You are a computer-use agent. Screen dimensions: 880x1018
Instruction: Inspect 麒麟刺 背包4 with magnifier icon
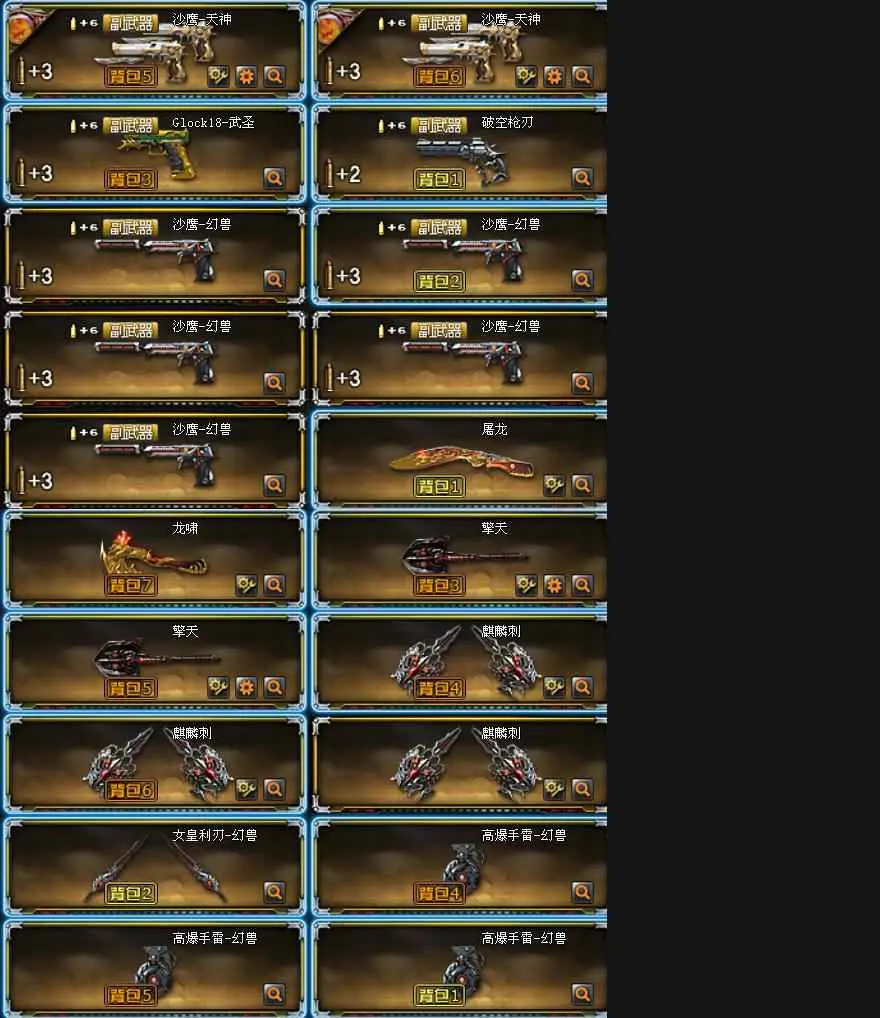(x=582, y=687)
